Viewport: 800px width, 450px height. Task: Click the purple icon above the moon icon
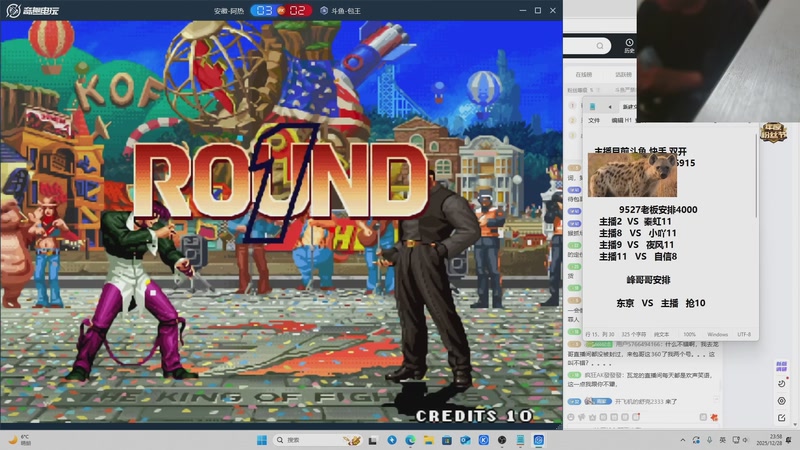[x=782, y=366]
